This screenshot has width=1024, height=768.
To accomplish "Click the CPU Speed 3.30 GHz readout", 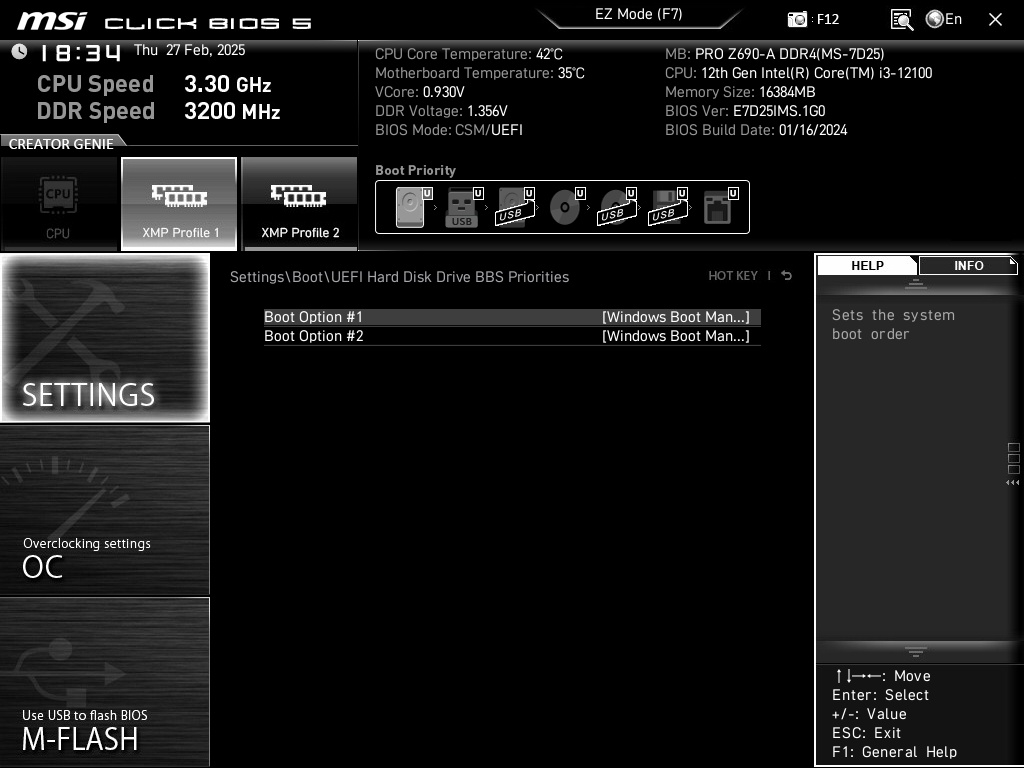I will click(154, 84).
